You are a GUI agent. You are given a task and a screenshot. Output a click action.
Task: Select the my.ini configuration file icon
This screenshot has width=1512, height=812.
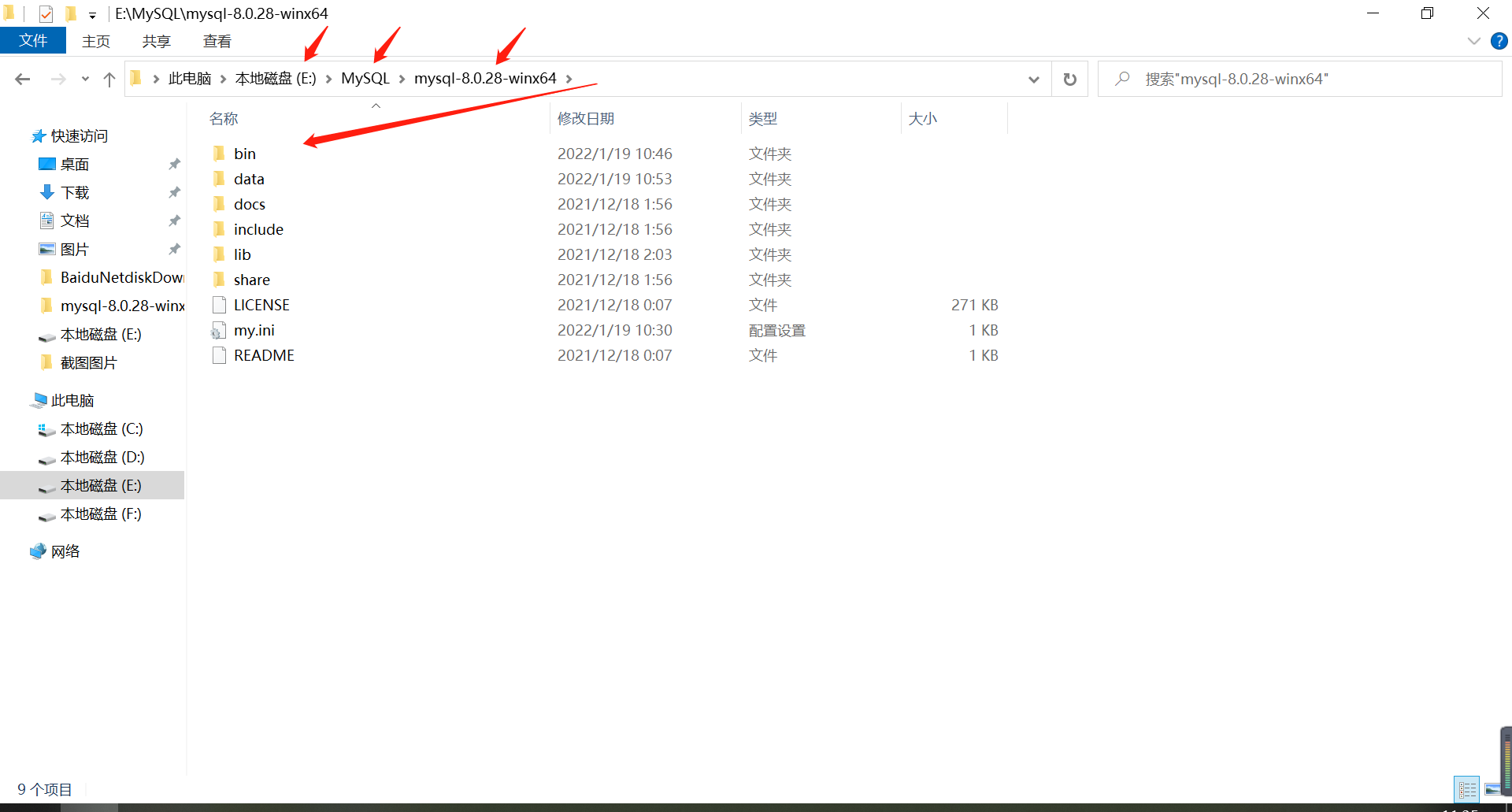(219, 330)
